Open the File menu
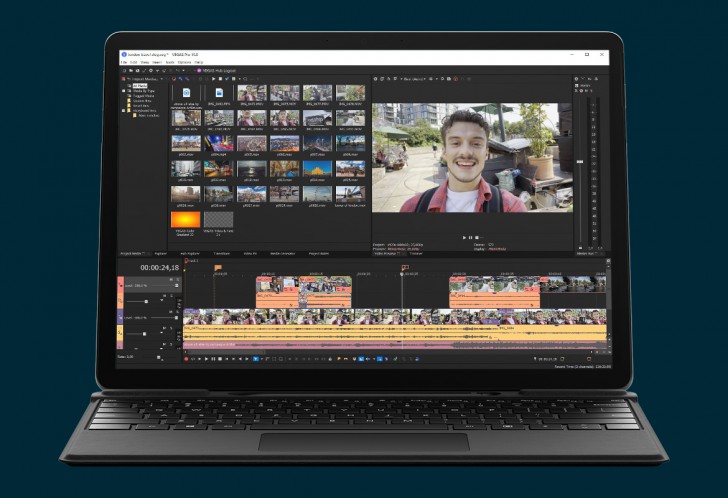Screen dimensions: 728x498 pyautogui.click(x=124, y=62)
